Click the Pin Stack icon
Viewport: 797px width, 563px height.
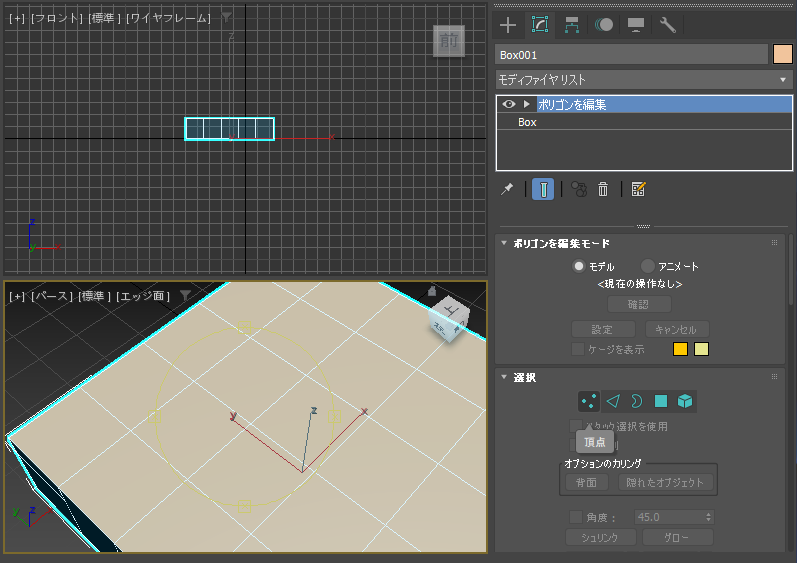pos(507,190)
